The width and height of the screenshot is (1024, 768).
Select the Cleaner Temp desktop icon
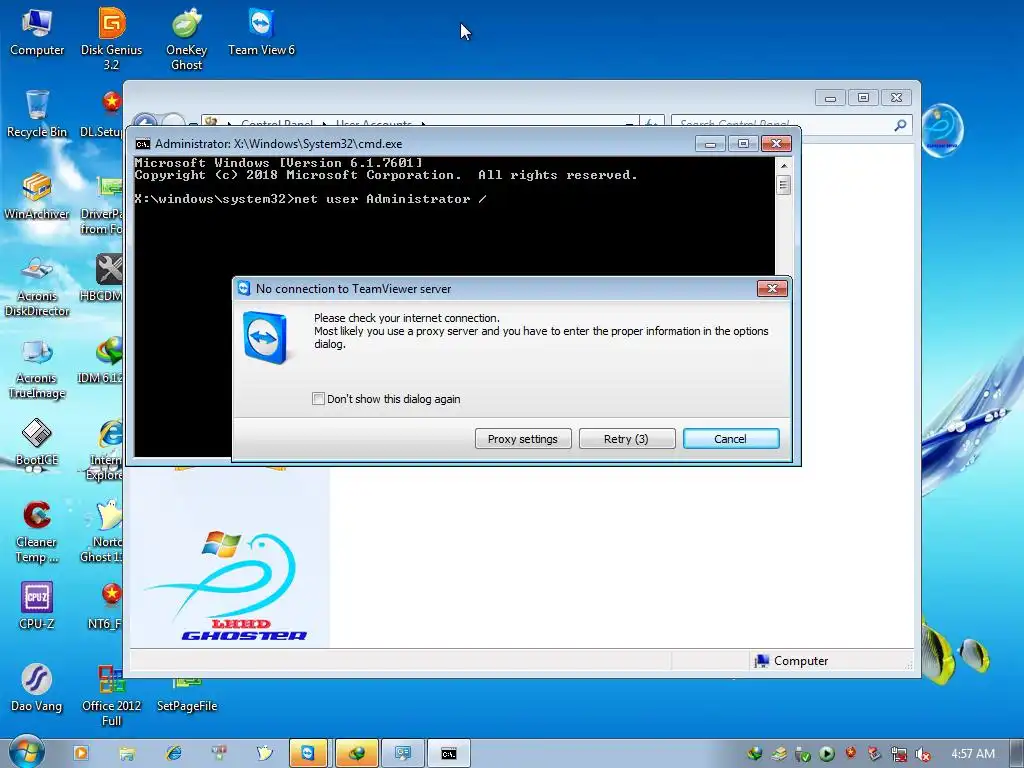point(37,532)
